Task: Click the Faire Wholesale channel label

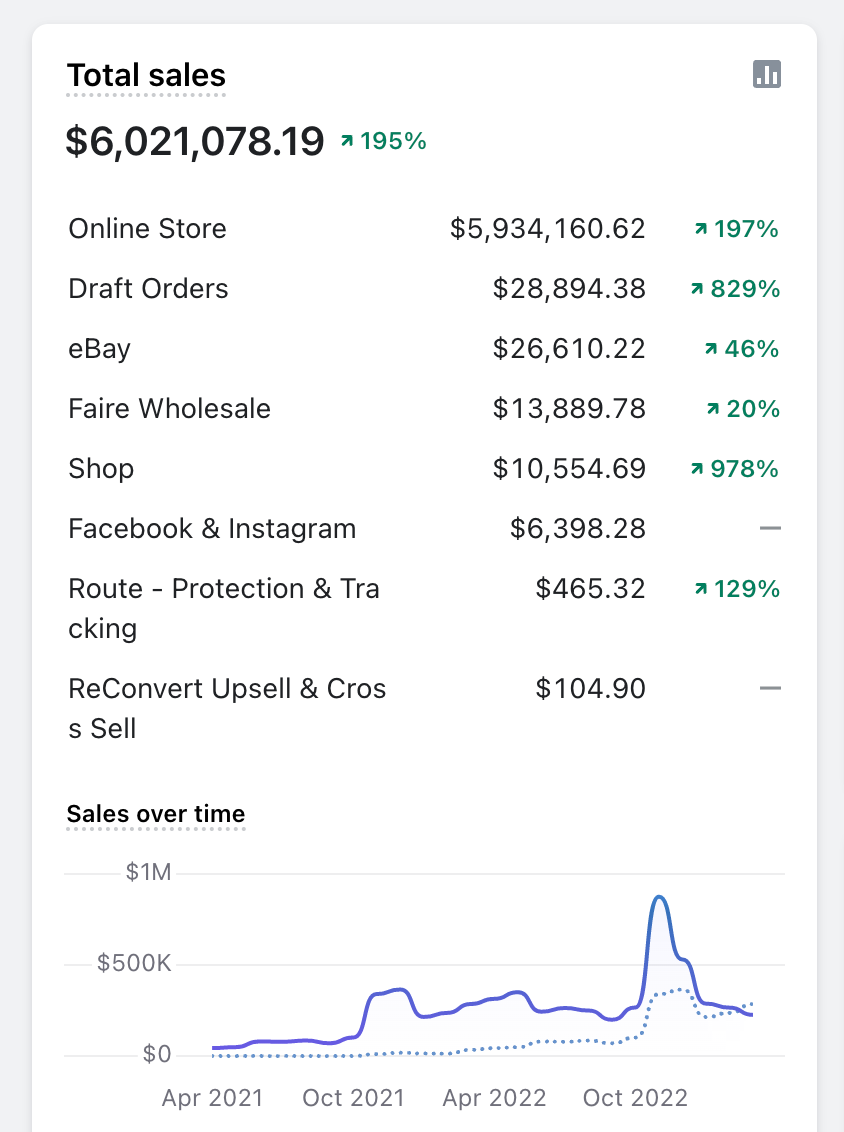Action: click(170, 409)
